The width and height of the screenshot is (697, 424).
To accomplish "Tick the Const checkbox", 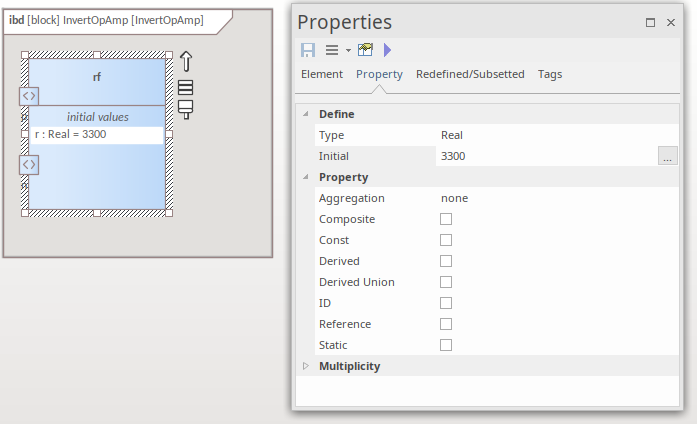I will click(x=446, y=240).
